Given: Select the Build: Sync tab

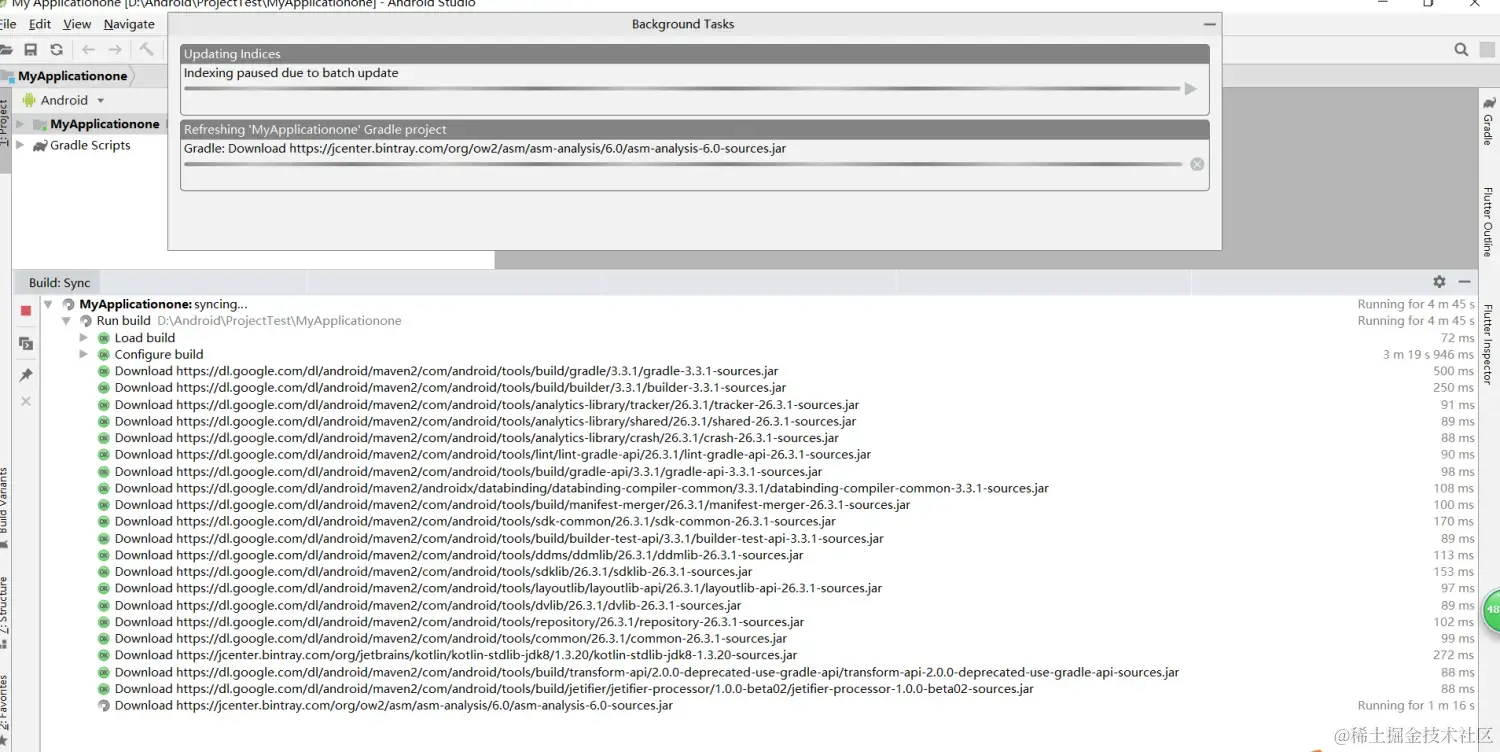Looking at the screenshot, I should tap(59, 283).
